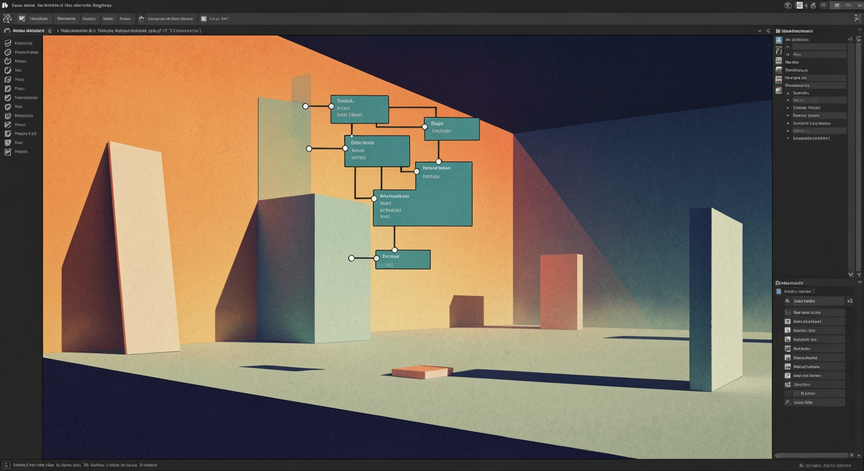The height and width of the screenshot is (471, 864).
Task: Select the topmost teal node in the graph
Action: (x=359, y=109)
